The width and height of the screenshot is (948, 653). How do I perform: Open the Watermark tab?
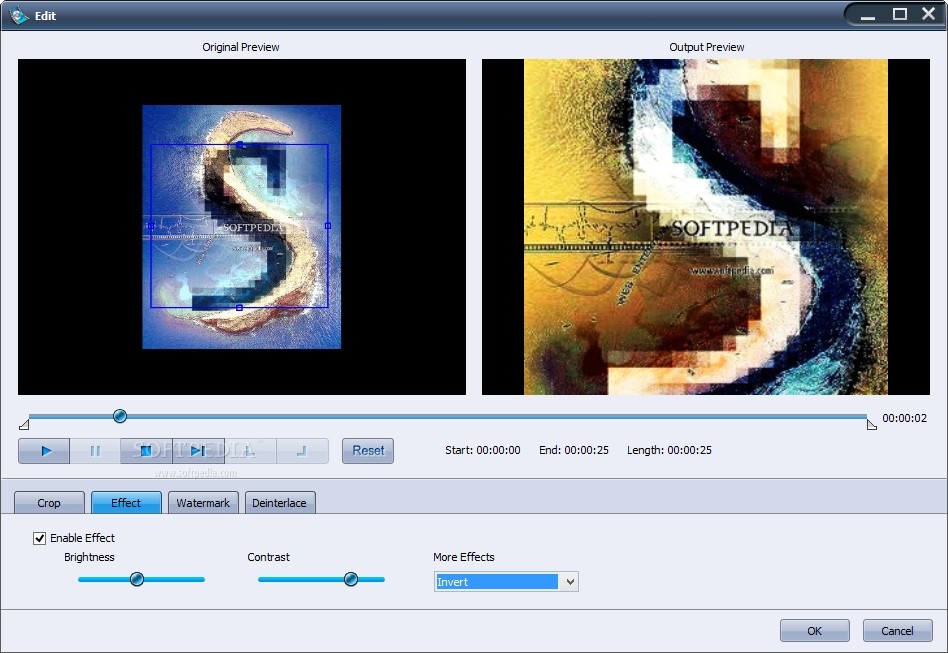(203, 503)
